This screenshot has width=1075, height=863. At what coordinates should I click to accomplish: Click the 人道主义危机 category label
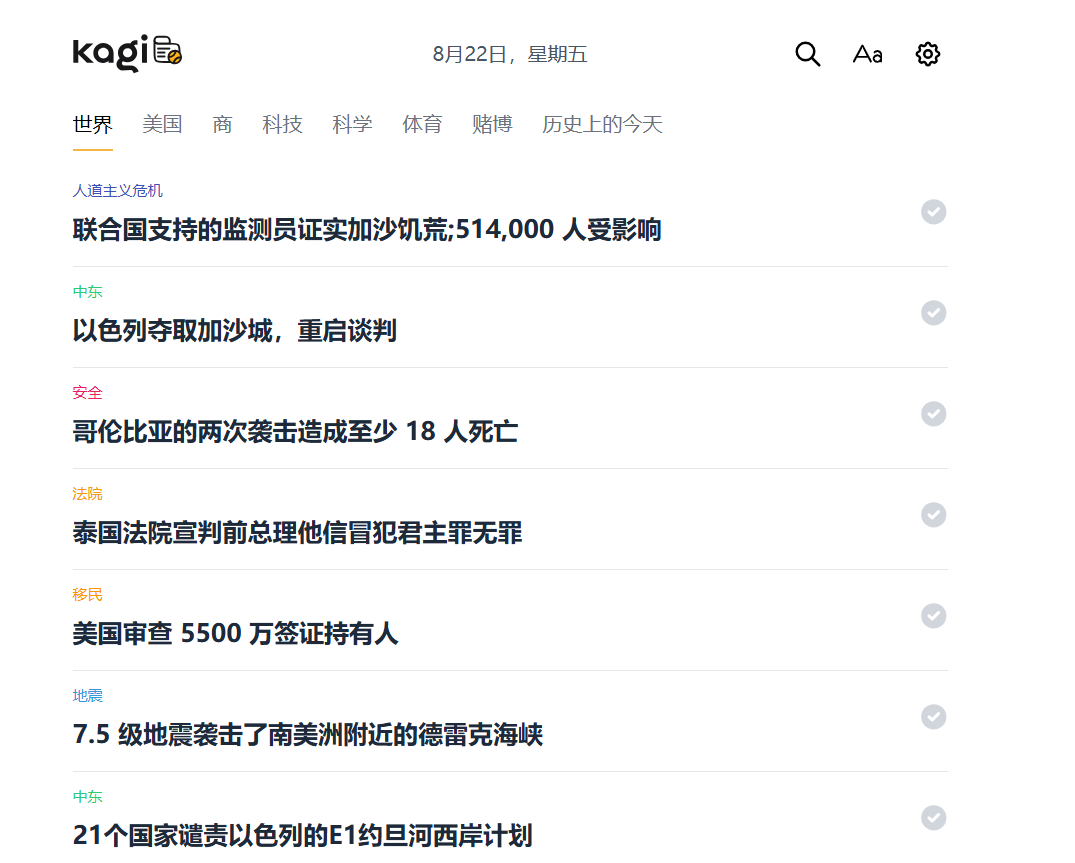[x=118, y=190]
